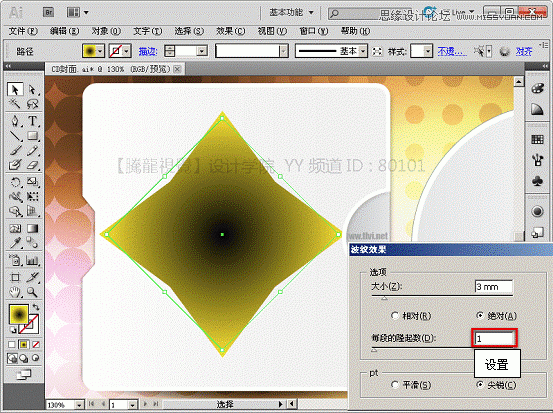The image size is (553, 413).
Task: Click the 不透明度 opacity link
Action: click(452, 51)
